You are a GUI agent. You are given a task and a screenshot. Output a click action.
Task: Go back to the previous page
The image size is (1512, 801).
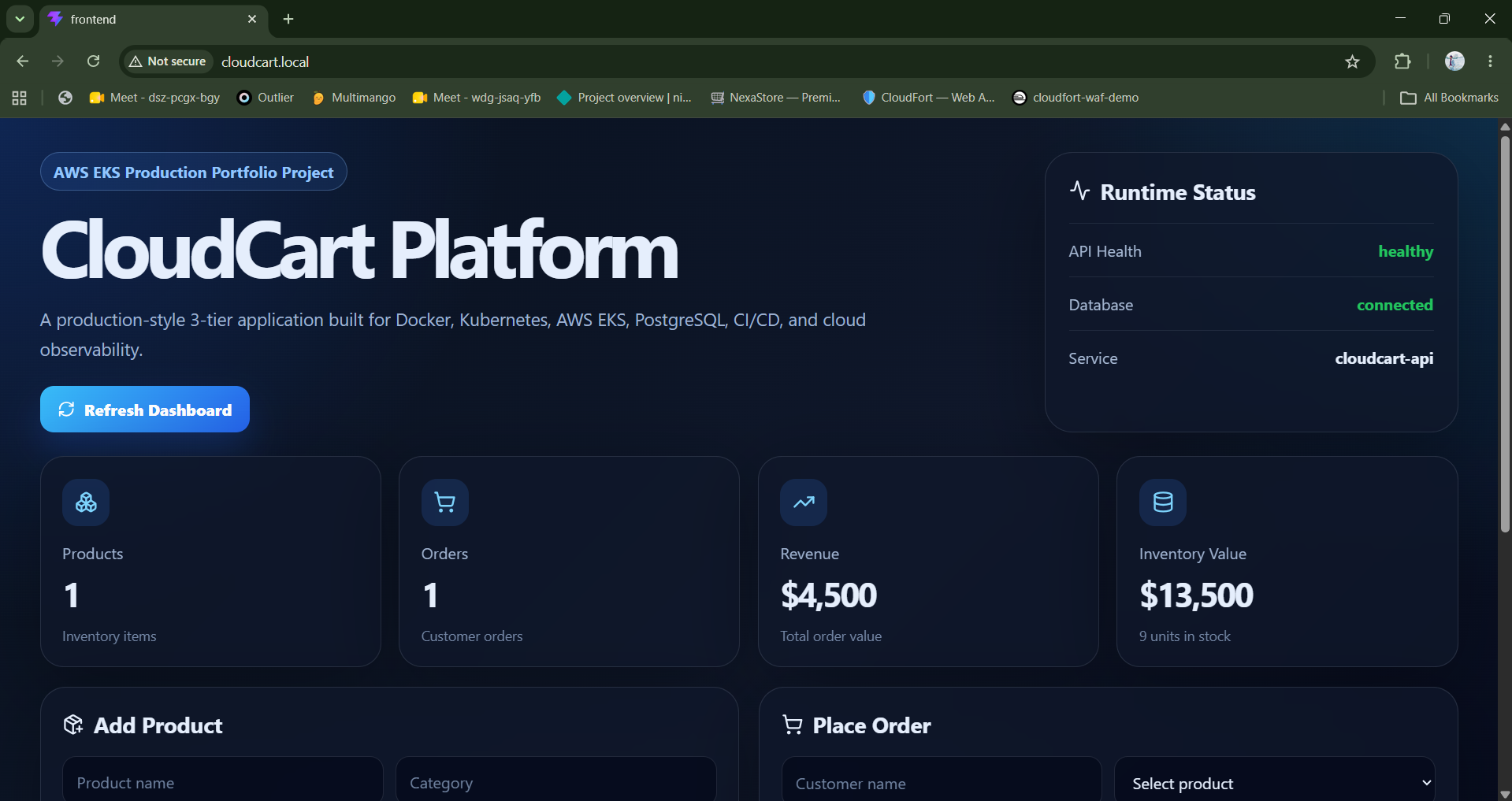coord(22,61)
